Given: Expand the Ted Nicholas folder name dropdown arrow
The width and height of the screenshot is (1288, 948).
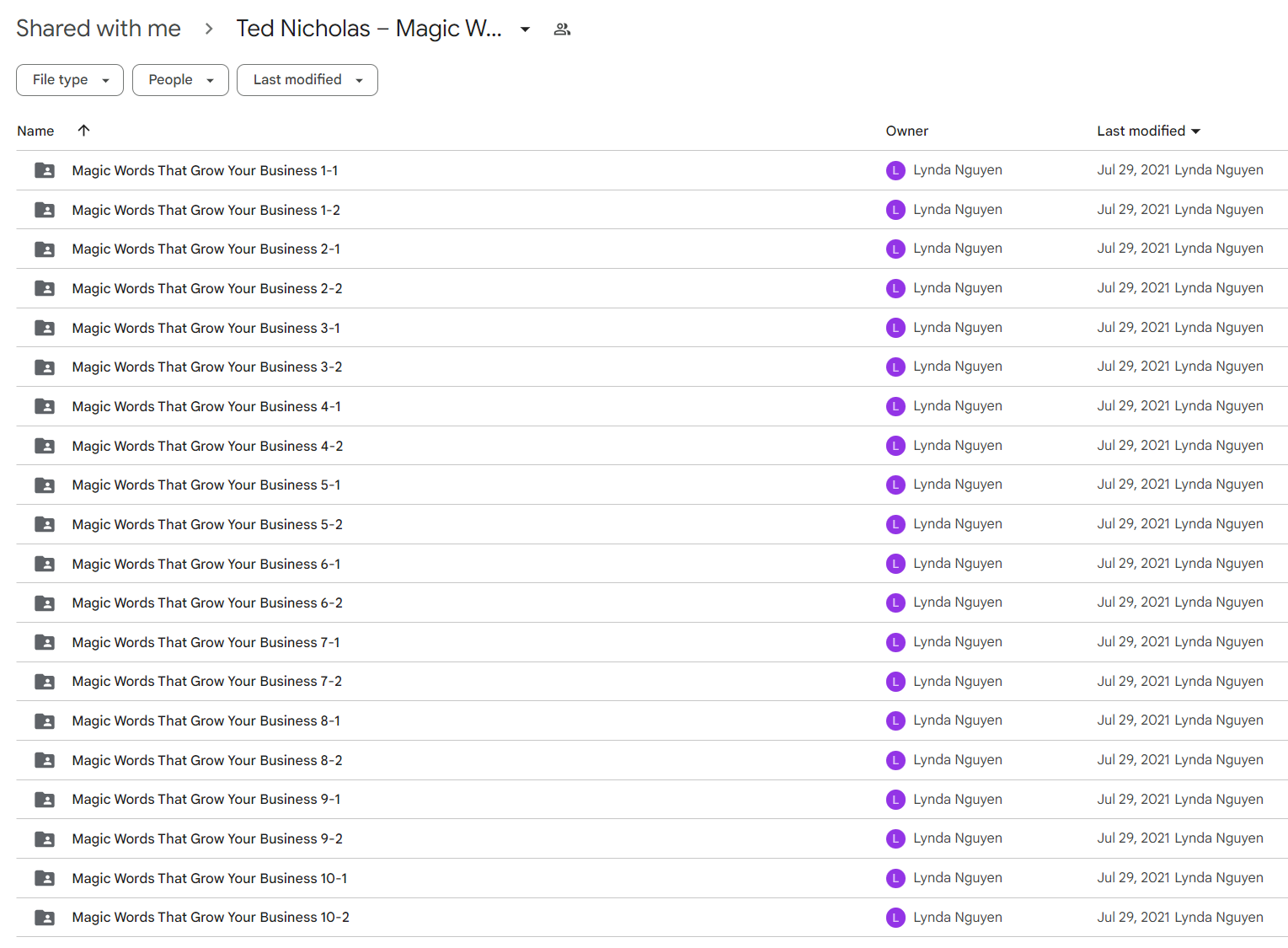Looking at the screenshot, I should coord(525,29).
